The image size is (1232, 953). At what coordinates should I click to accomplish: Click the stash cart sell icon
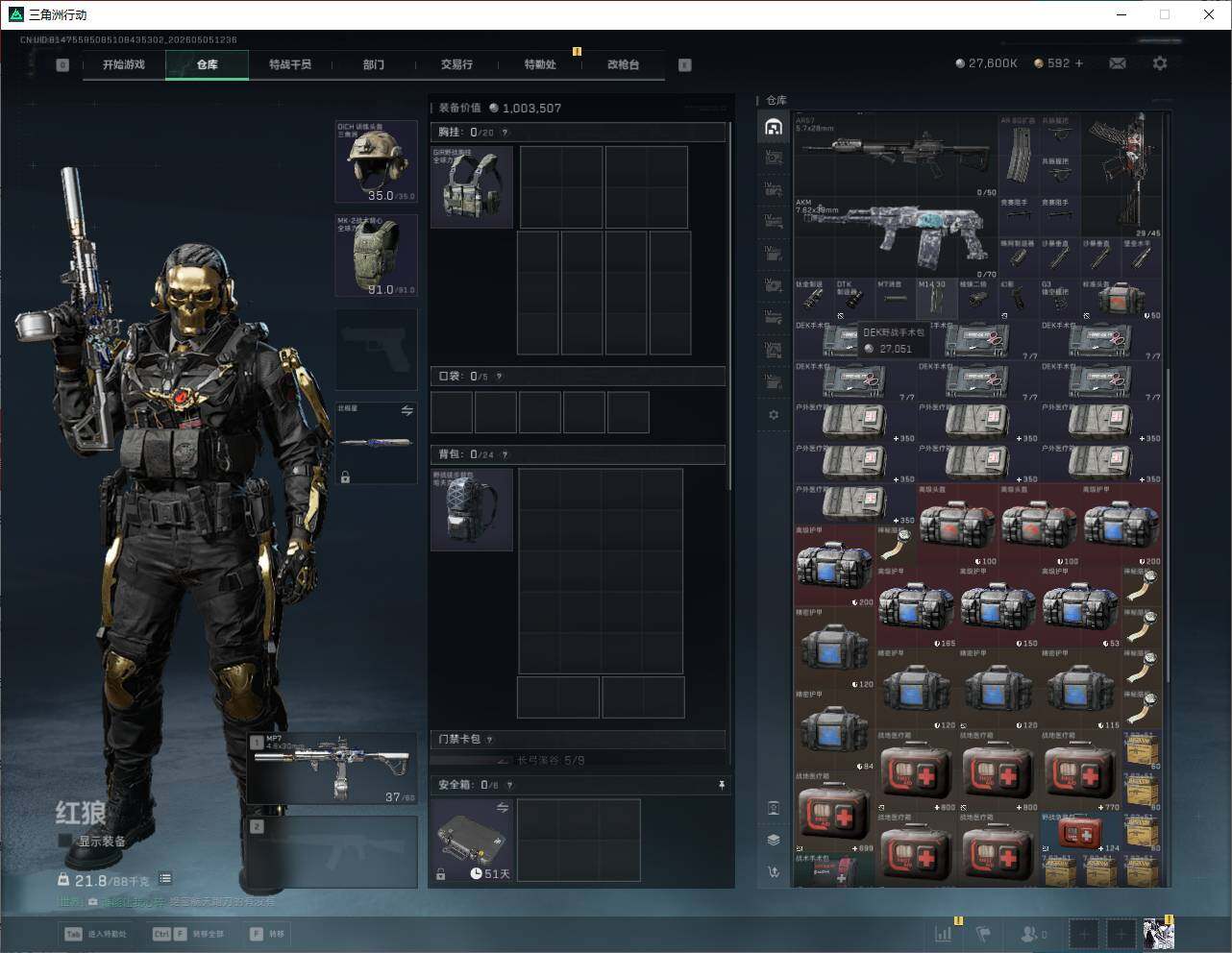coord(774,872)
